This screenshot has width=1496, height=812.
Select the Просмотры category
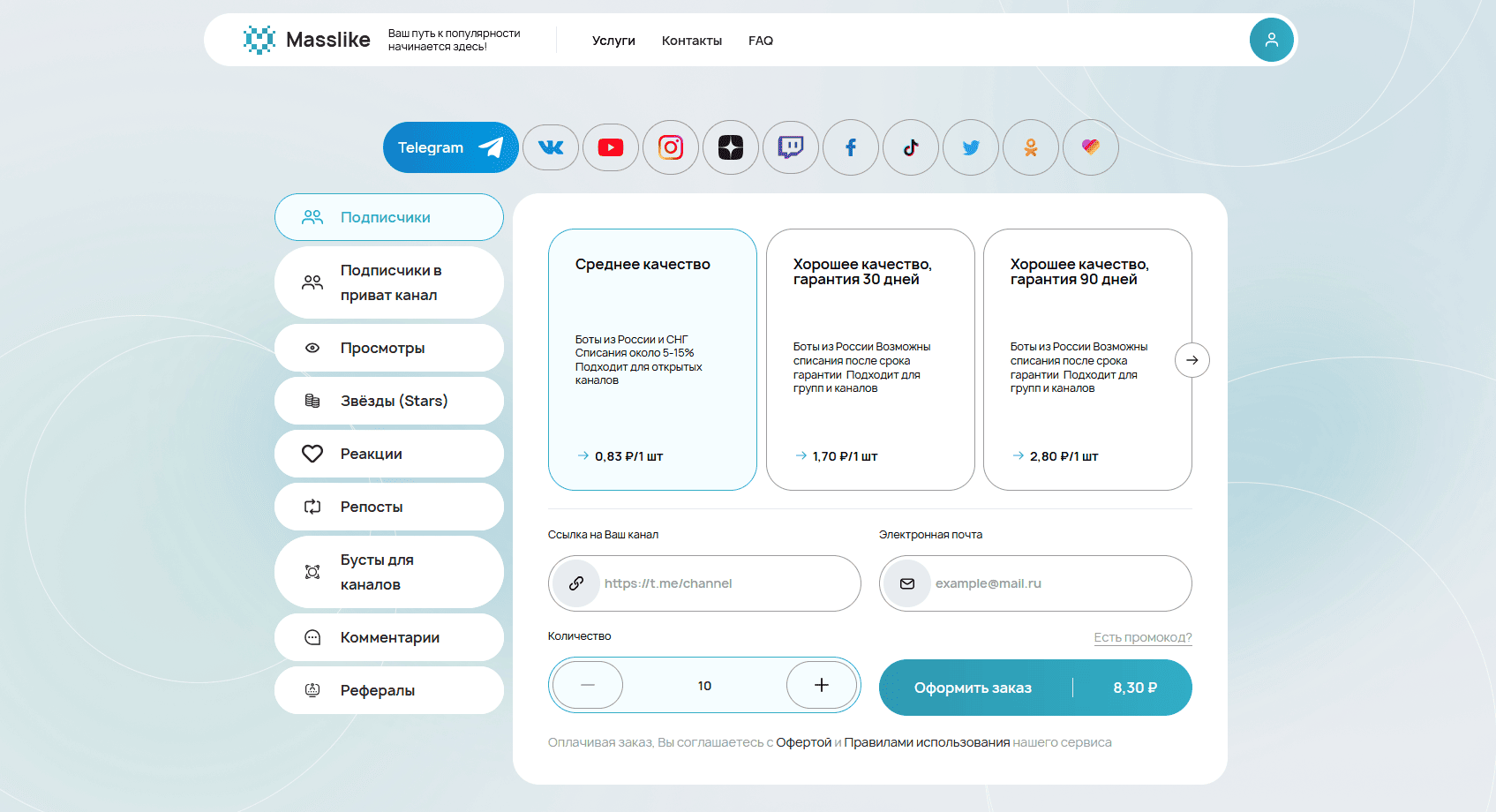(x=389, y=348)
